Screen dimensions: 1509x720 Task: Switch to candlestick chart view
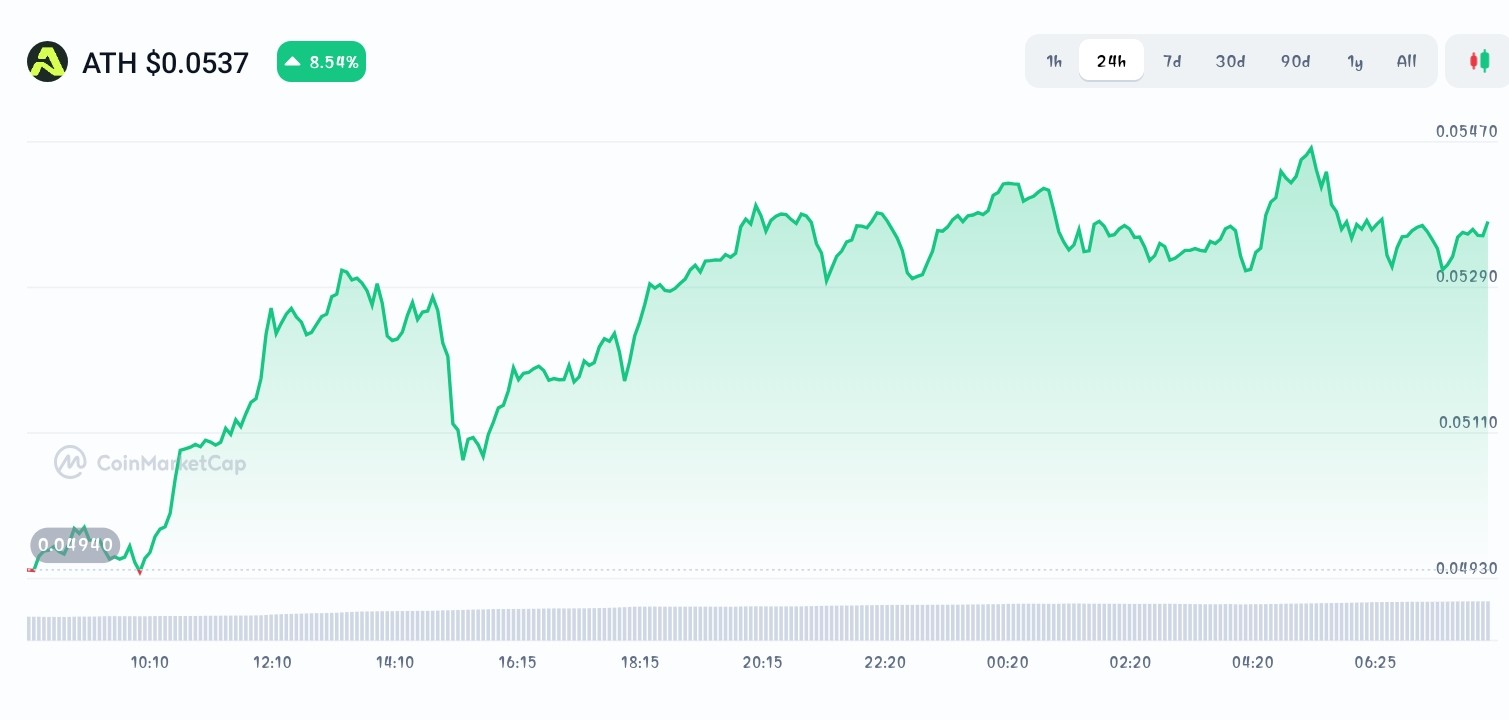click(1479, 61)
